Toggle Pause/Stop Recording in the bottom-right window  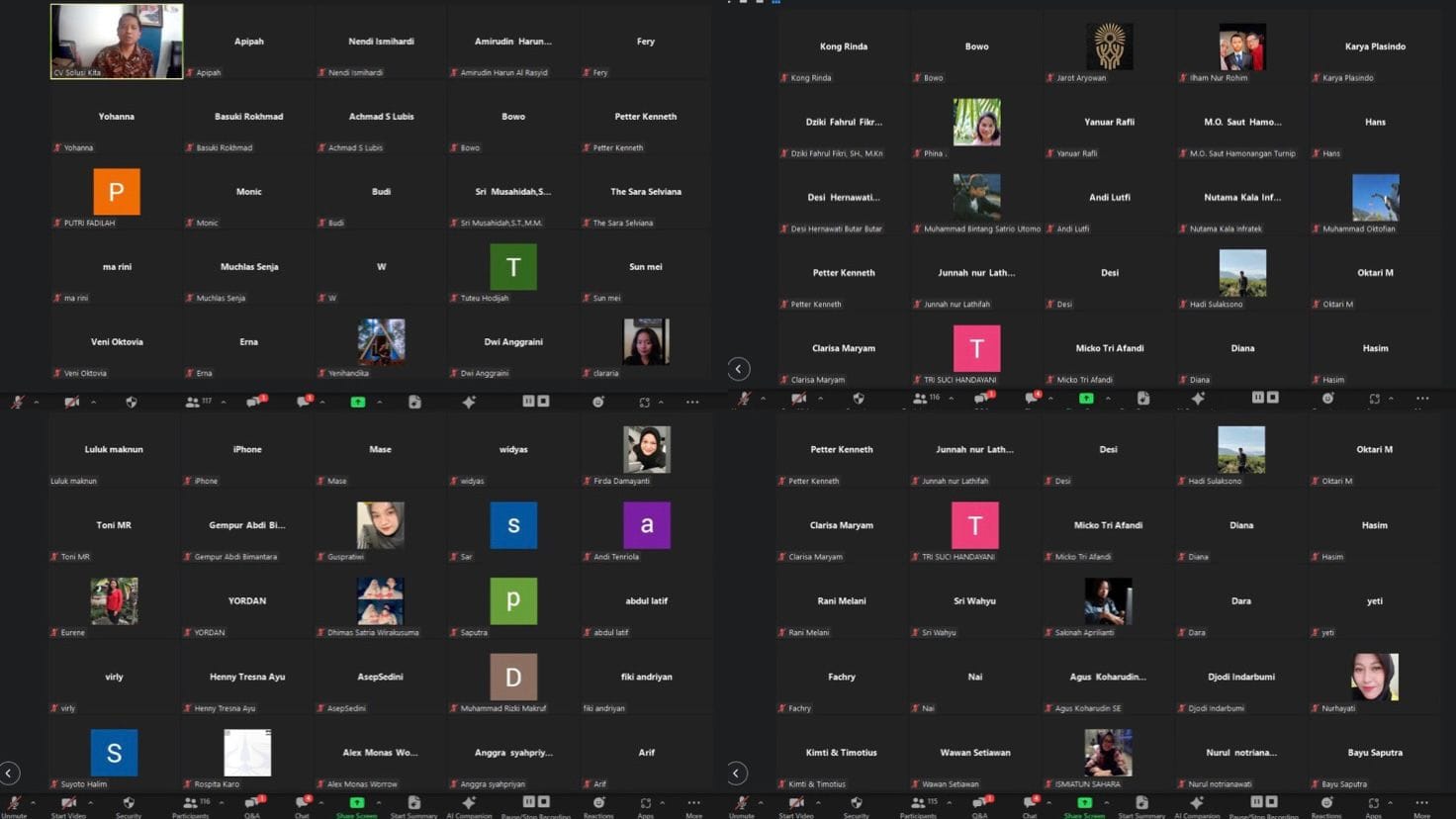pos(1263,804)
